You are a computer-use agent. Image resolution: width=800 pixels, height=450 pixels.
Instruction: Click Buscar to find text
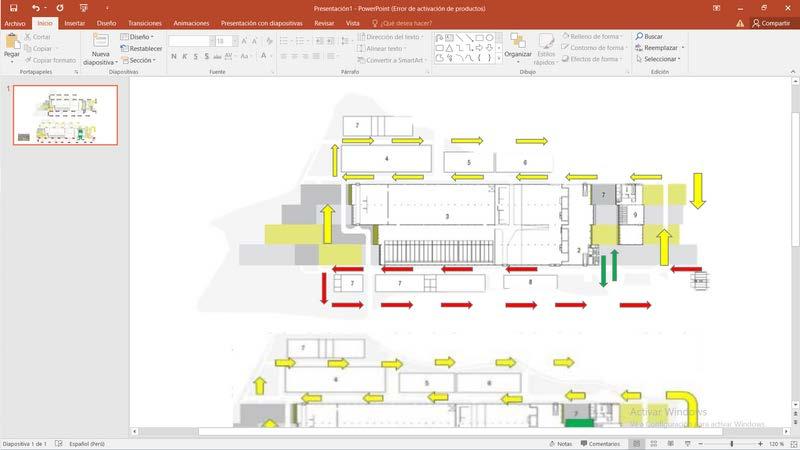click(649, 37)
